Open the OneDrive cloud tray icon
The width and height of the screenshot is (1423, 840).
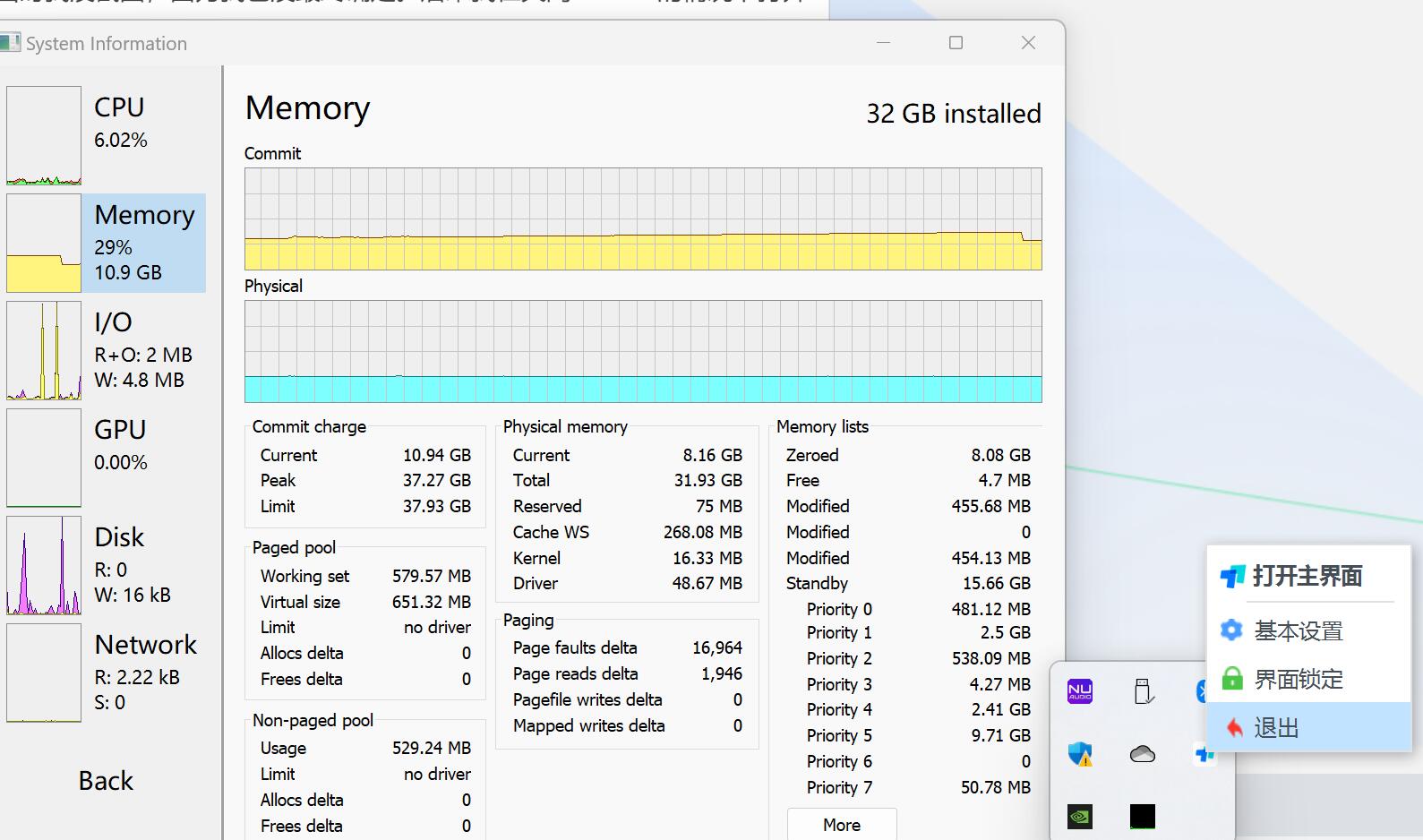click(x=1143, y=754)
